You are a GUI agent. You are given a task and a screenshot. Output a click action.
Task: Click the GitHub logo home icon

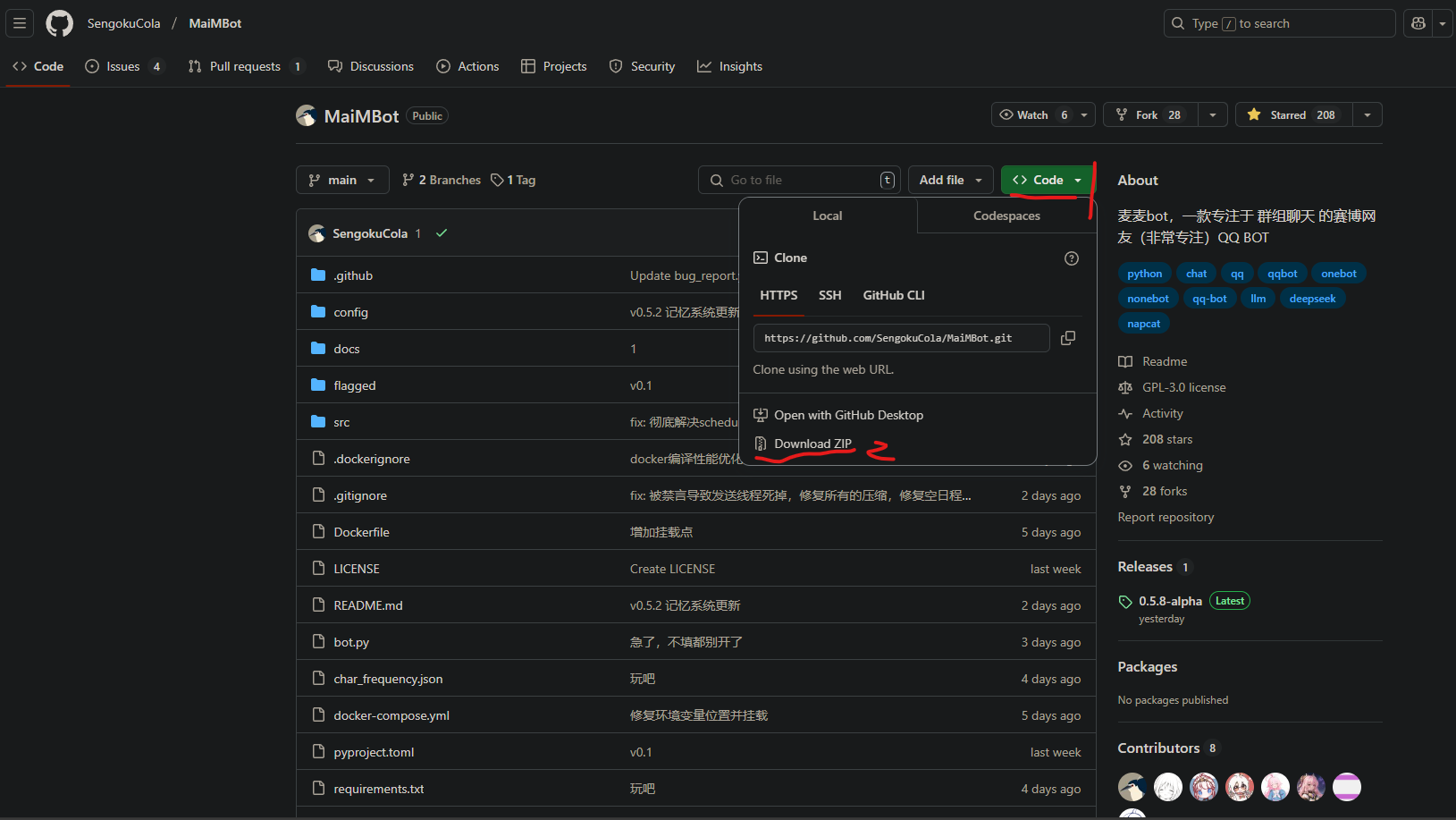pyautogui.click(x=60, y=23)
